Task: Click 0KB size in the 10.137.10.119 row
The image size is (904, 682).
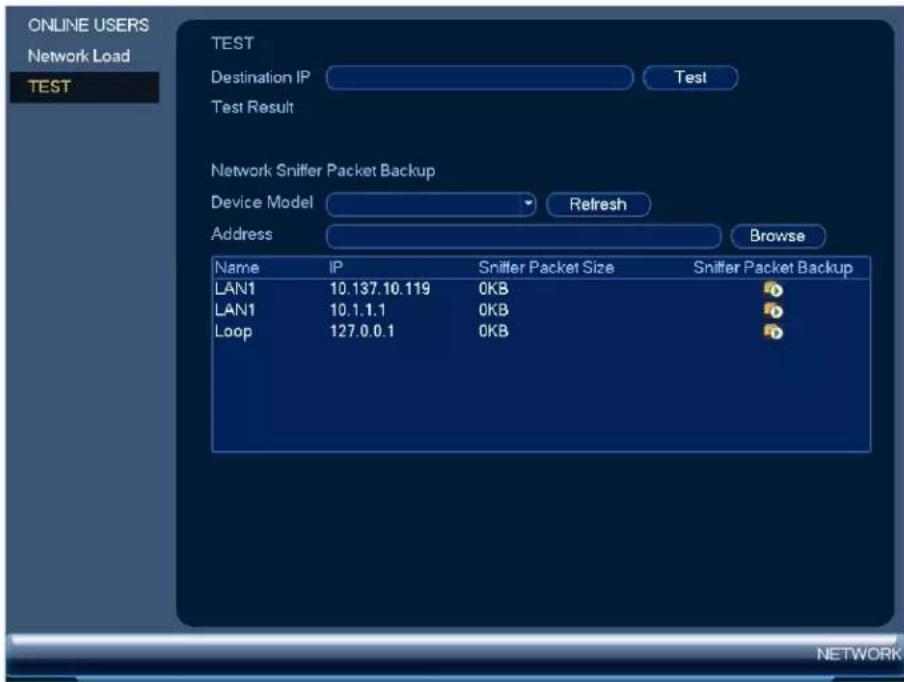Action: click(494, 289)
